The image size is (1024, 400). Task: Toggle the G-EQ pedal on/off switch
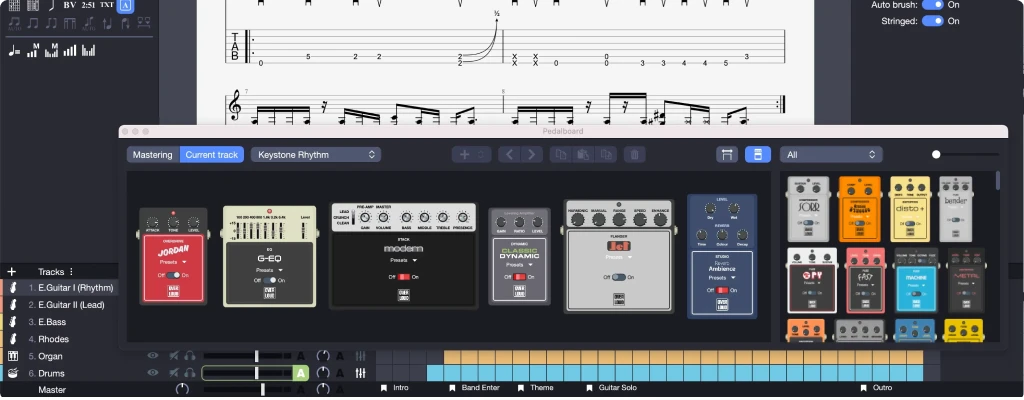(x=269, y=280)
